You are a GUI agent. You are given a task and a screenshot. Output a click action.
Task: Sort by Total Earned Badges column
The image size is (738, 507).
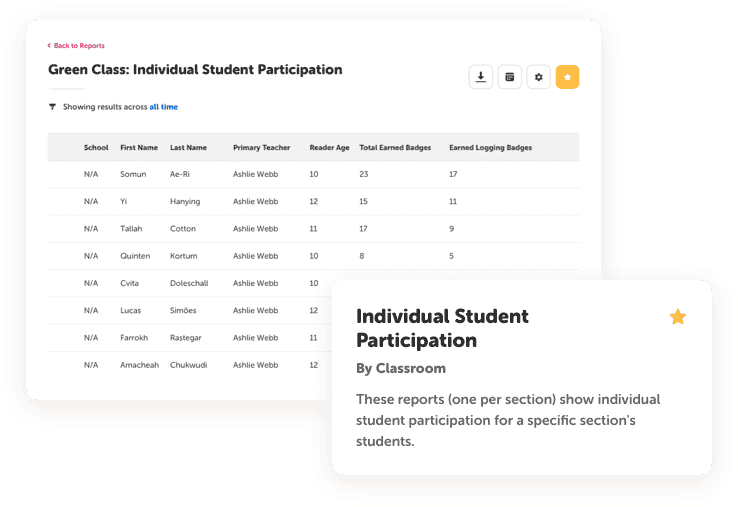tap(395, 148)
